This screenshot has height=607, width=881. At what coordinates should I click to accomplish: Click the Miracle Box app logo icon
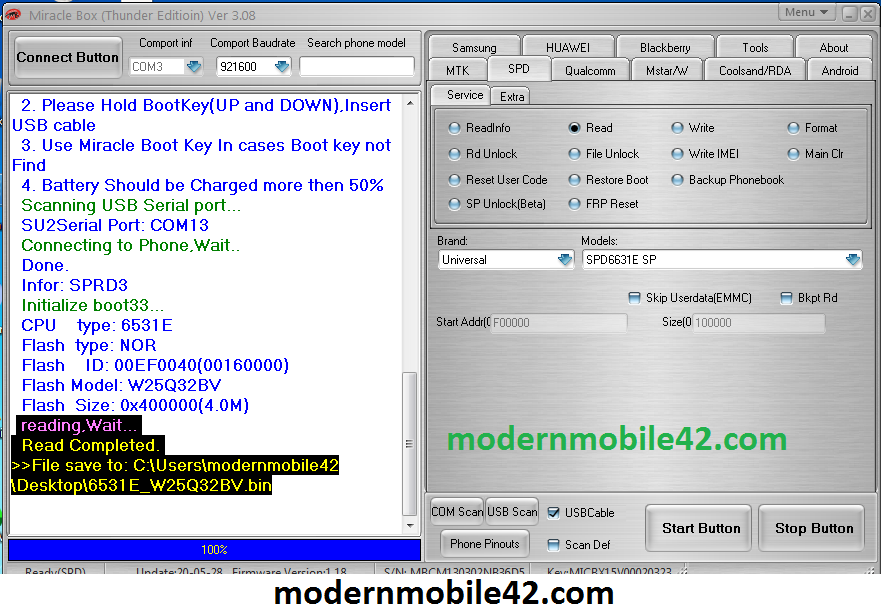(x=13, y=15)
